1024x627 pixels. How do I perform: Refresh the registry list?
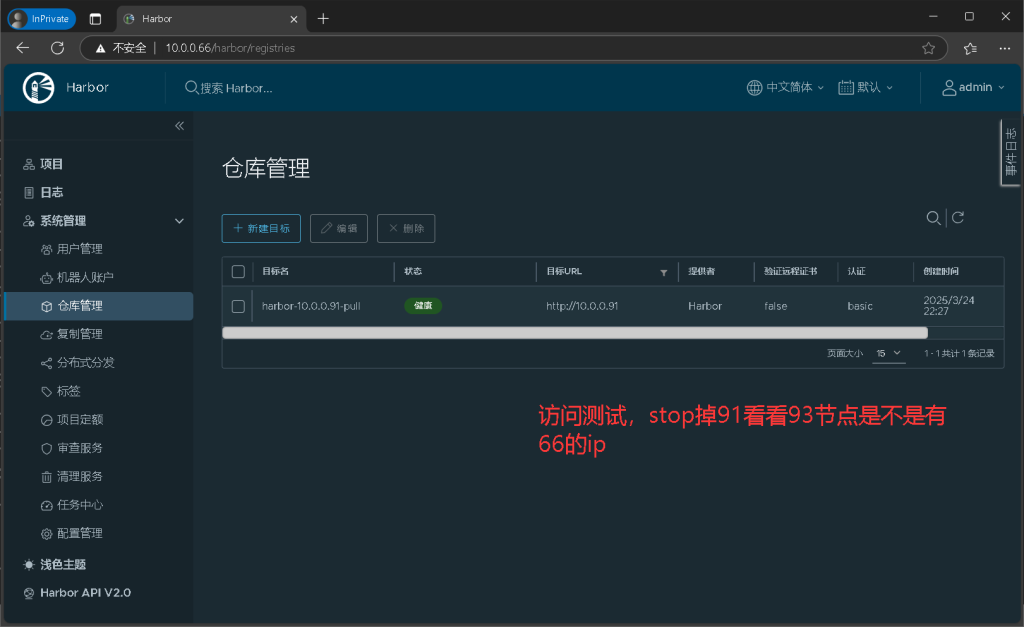click(x=958, y=218)
